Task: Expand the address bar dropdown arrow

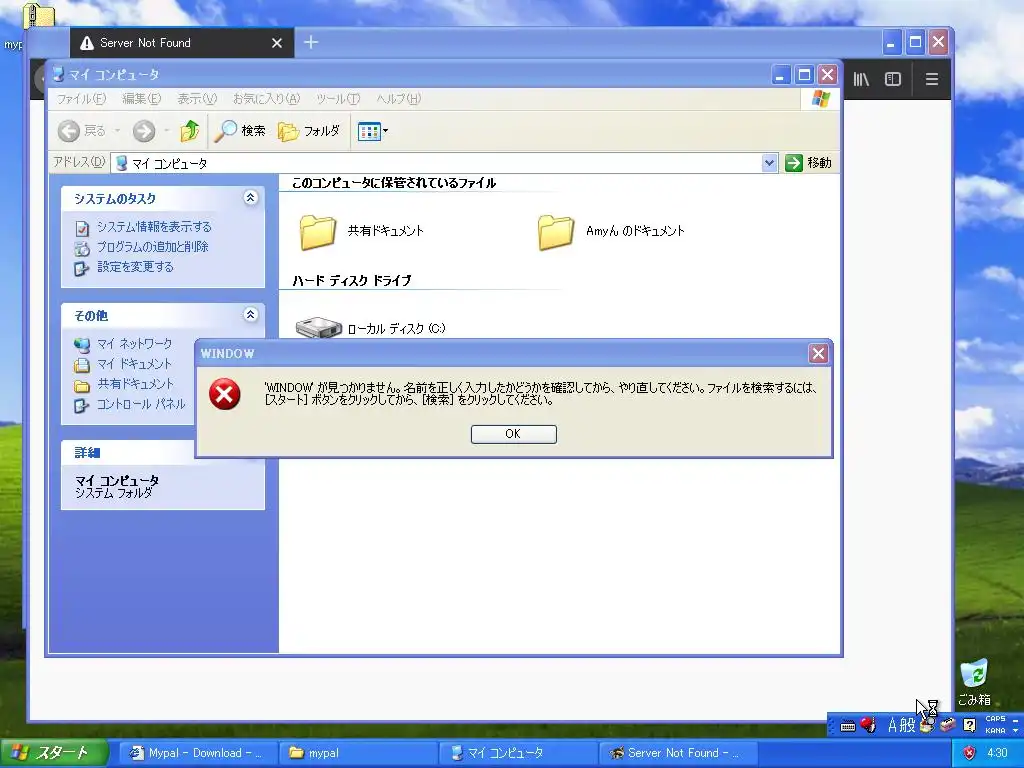Action: [769, 163]
